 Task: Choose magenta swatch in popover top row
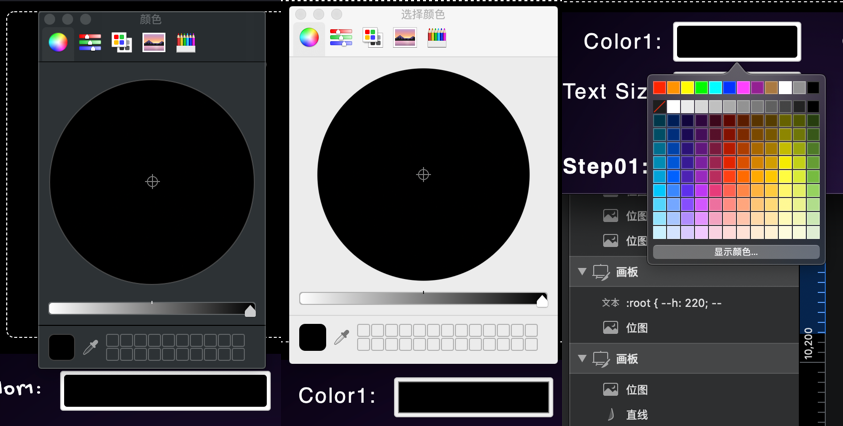[x=744, y=88]
